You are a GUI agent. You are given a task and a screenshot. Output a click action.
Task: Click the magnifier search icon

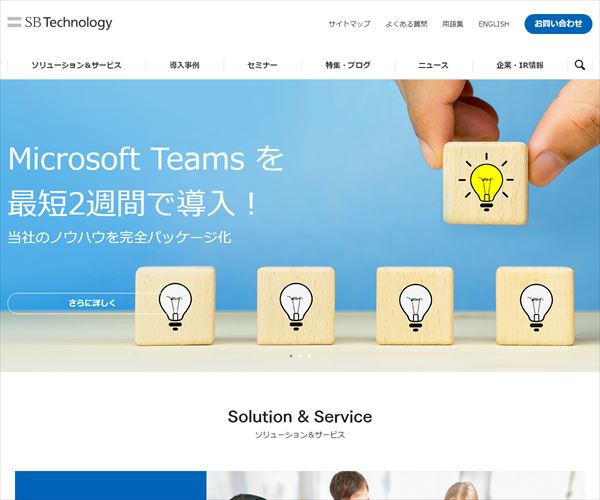(580, 65)
